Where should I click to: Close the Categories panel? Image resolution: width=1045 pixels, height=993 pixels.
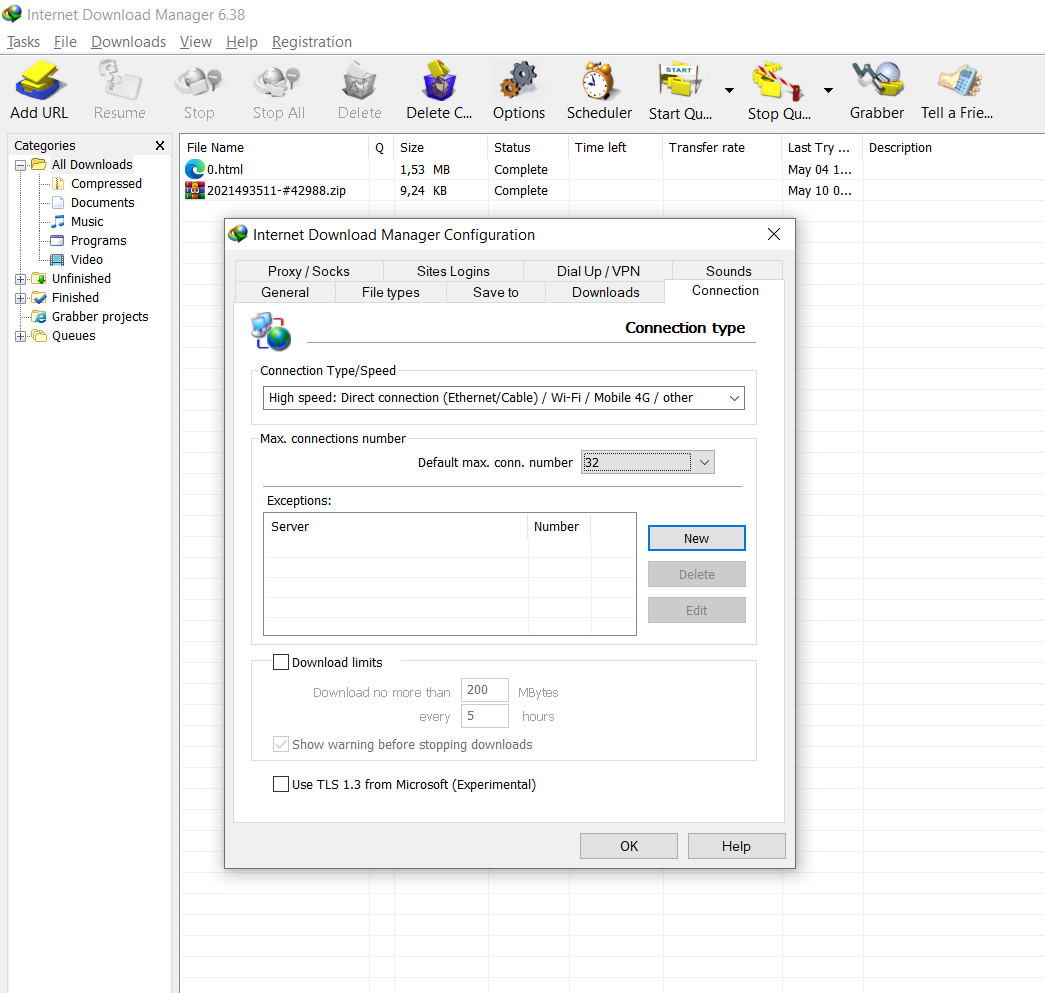point(160,145)
